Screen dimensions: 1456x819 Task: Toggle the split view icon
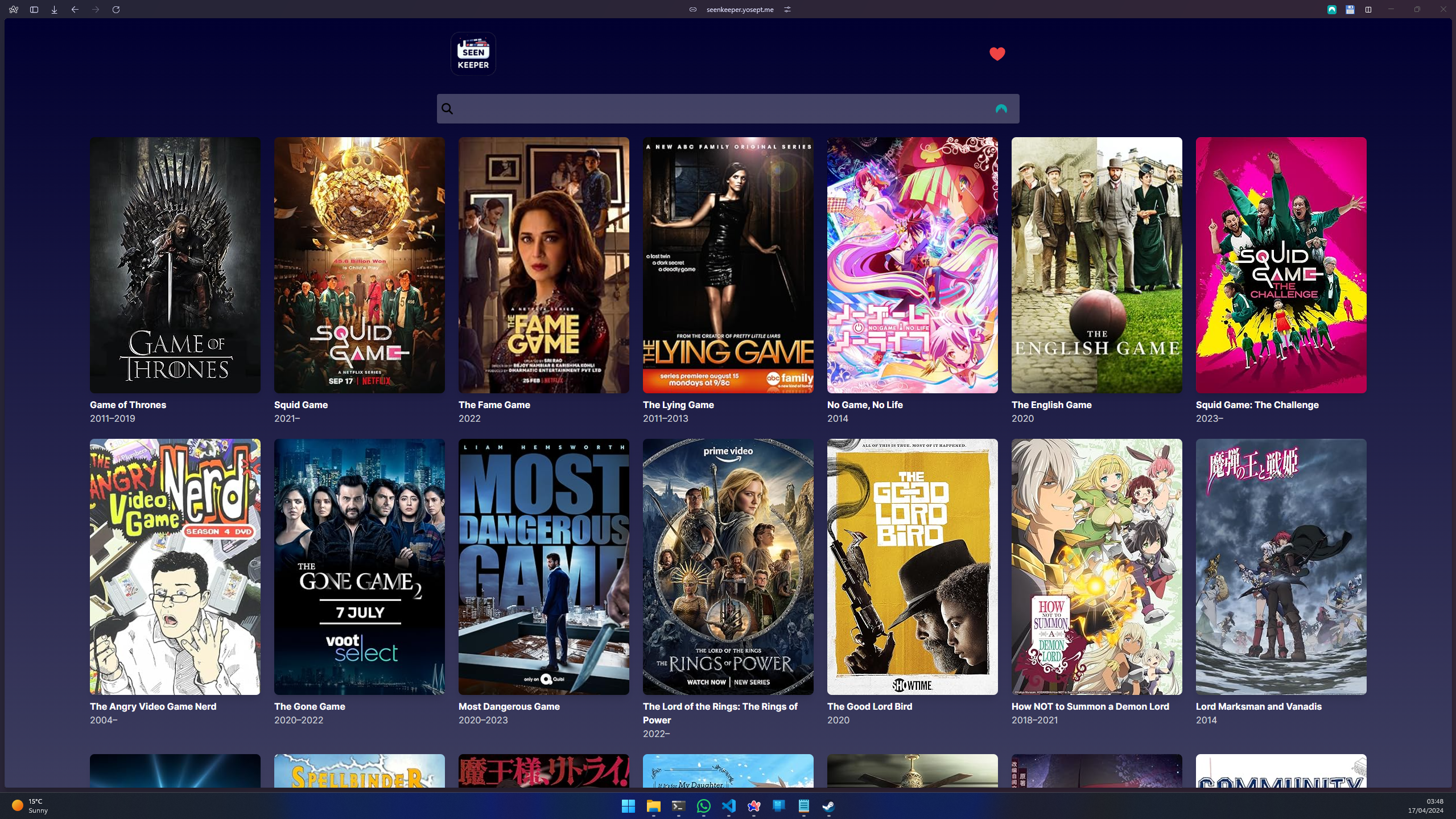click(1368, 9)
